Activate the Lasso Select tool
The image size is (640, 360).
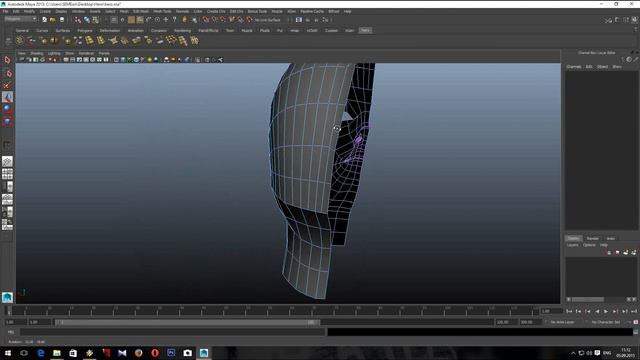[x=7, y=73]
